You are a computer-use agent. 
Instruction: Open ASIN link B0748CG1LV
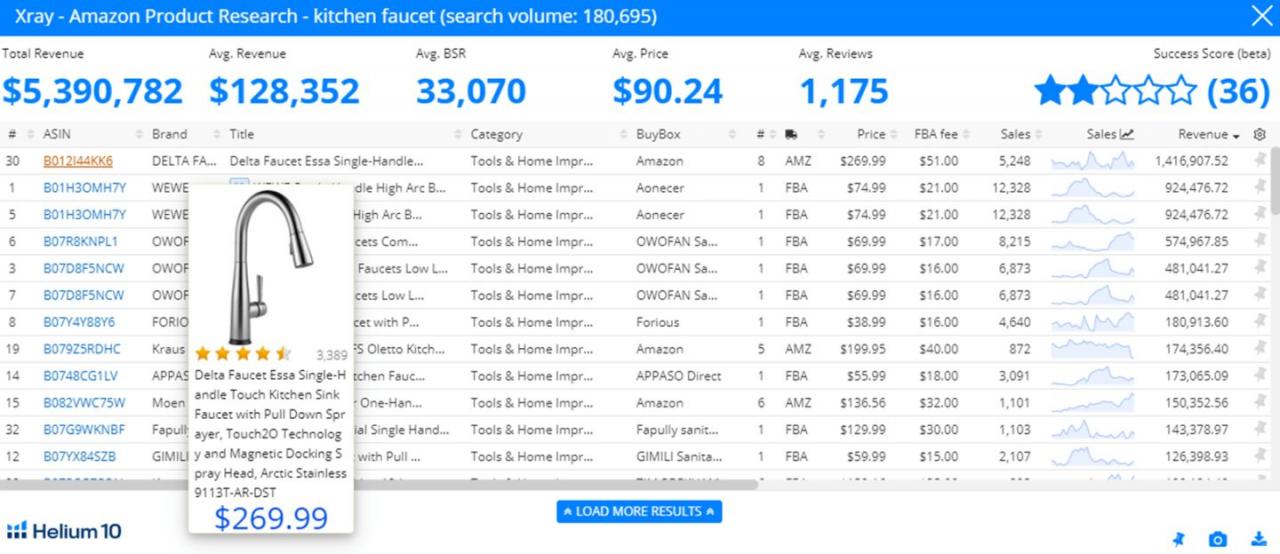80,376
